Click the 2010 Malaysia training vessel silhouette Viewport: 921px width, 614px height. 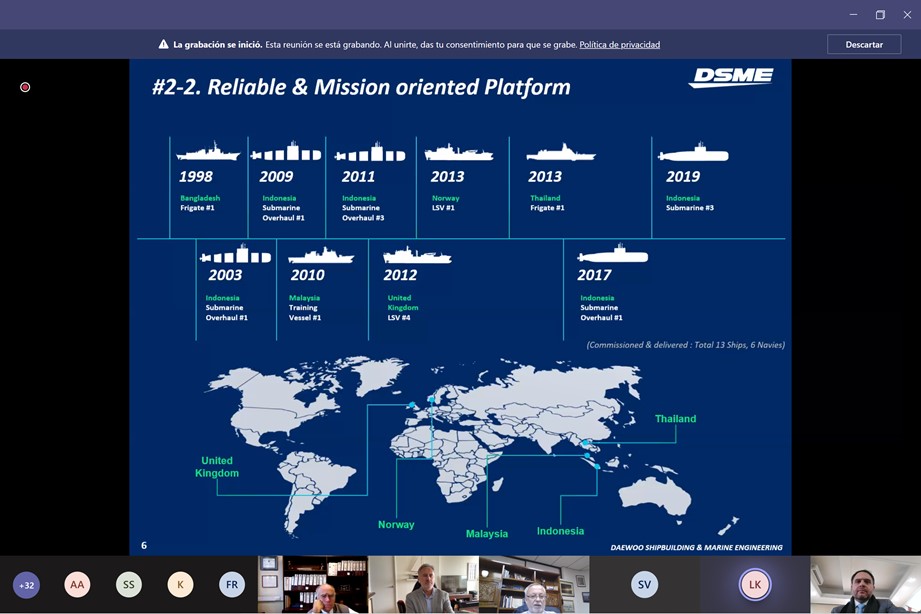[x=321, y=255]
